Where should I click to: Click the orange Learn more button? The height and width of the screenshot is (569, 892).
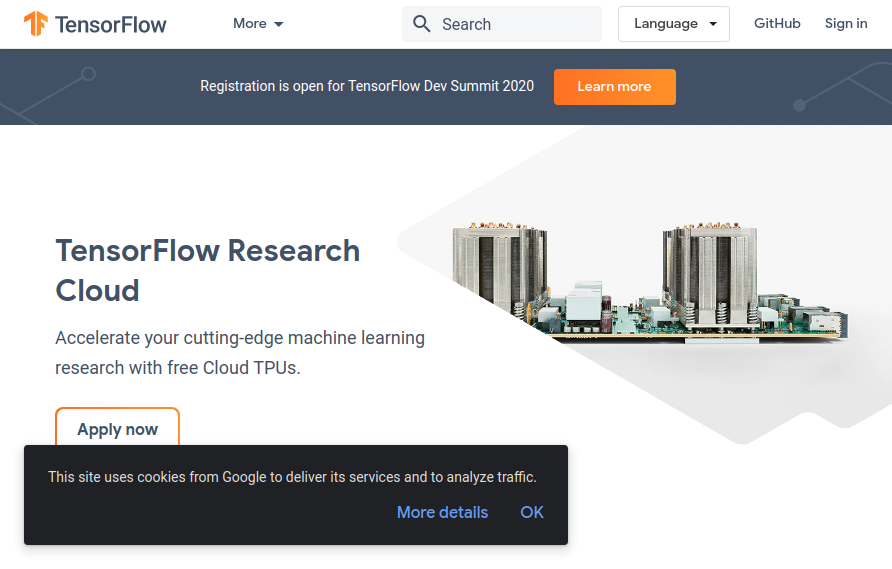(x=614, y=86)
